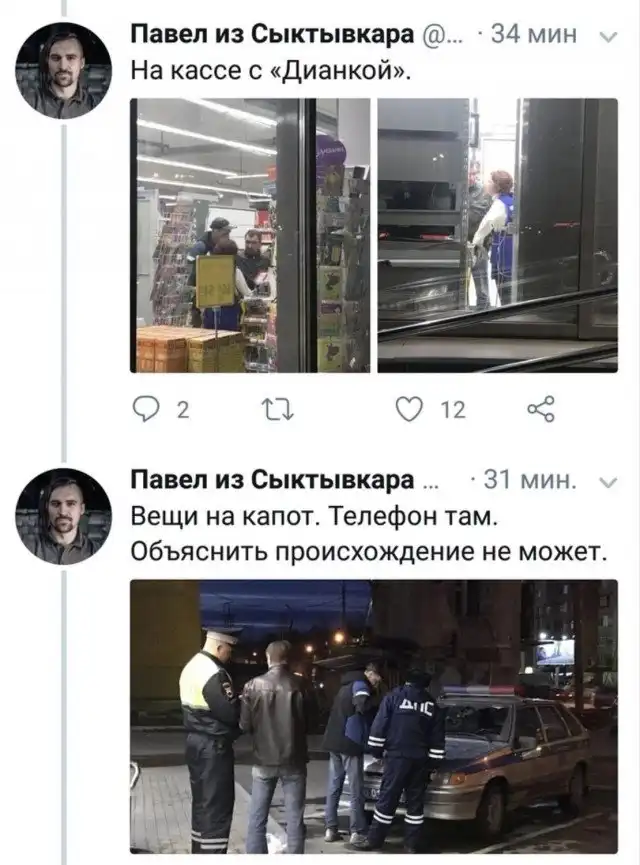This screenshot has height=865, width=640.
Task: View the 2 replies count
Action: point(182,410)
